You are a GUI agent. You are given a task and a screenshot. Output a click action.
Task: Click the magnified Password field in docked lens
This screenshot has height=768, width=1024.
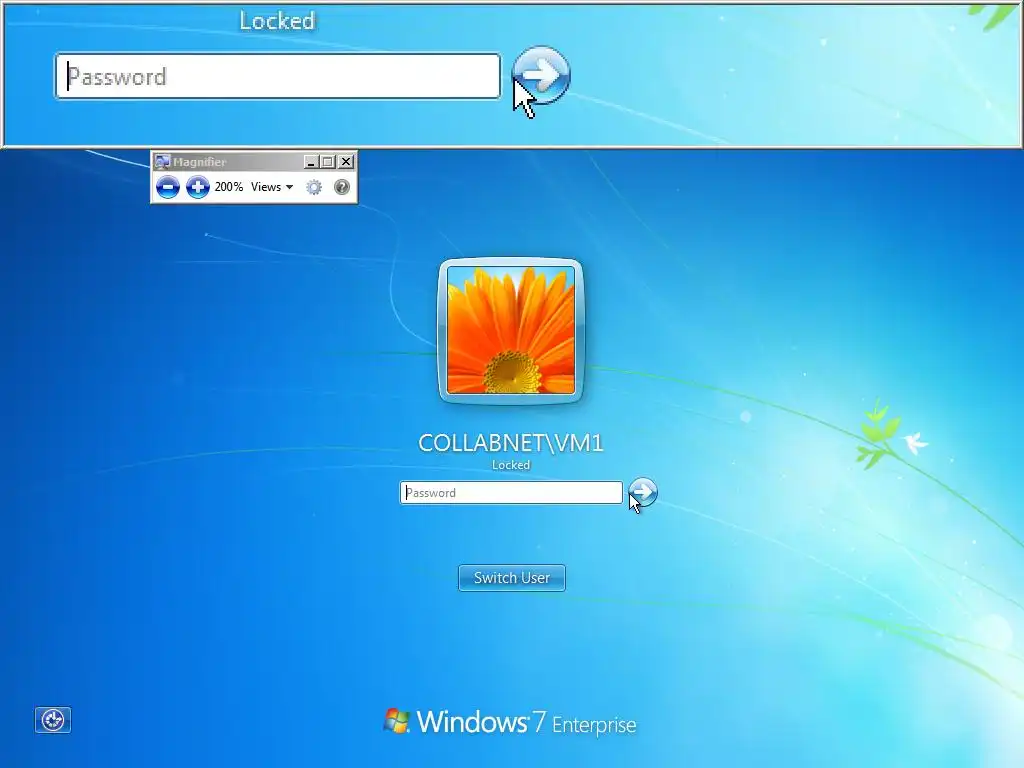[278, 76]
